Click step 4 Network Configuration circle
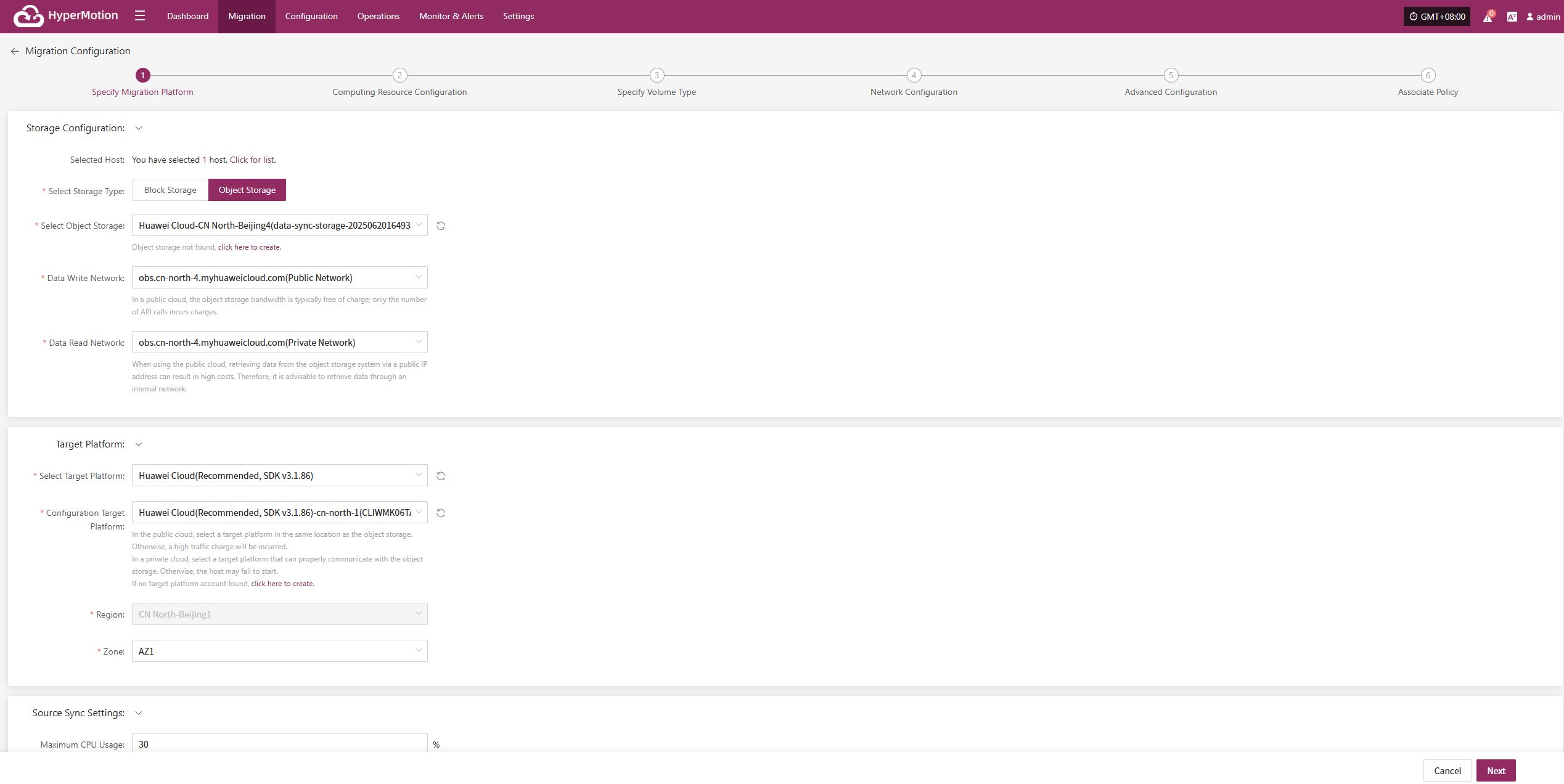This screenshot has width=1564, height=784. pyautogui.click(x=914, y=75)
